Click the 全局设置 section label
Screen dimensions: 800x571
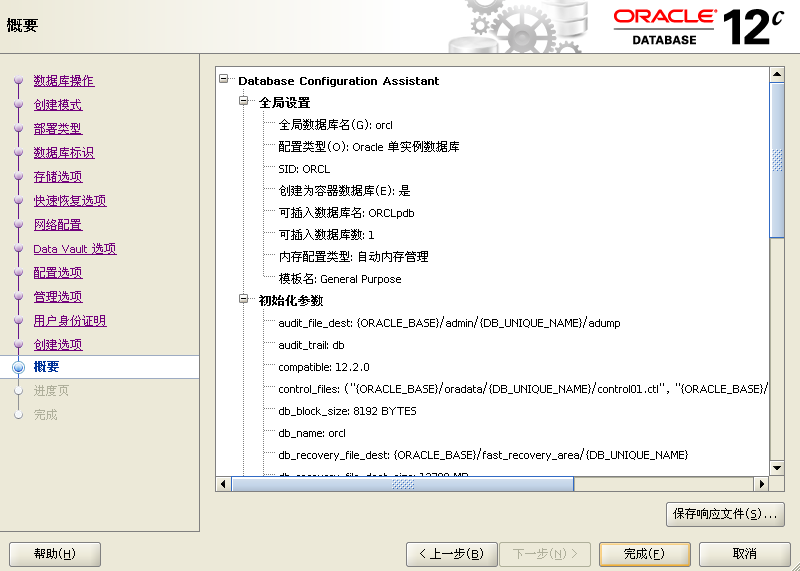[285, 103]
